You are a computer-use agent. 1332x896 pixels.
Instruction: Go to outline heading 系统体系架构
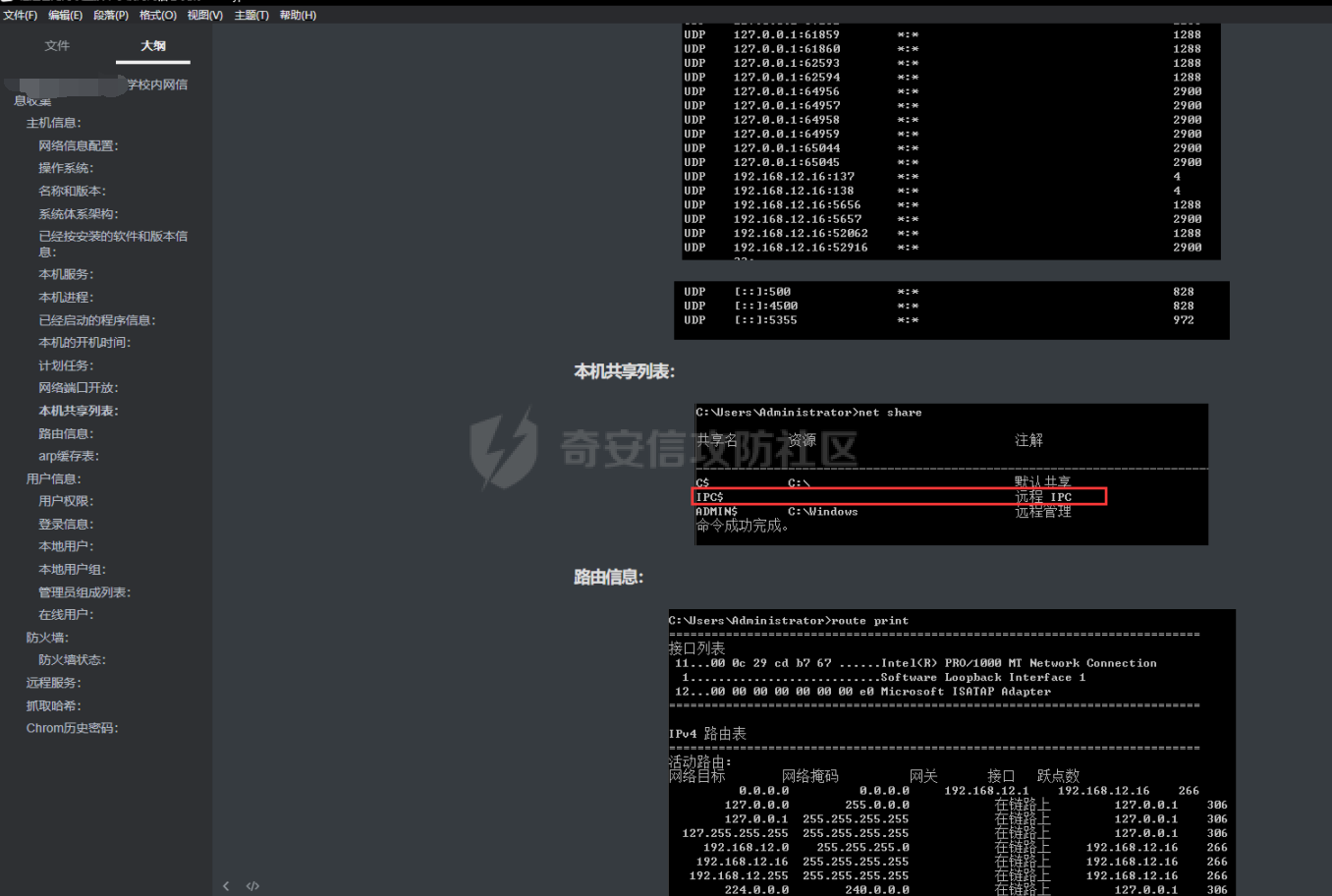[79, 214]
